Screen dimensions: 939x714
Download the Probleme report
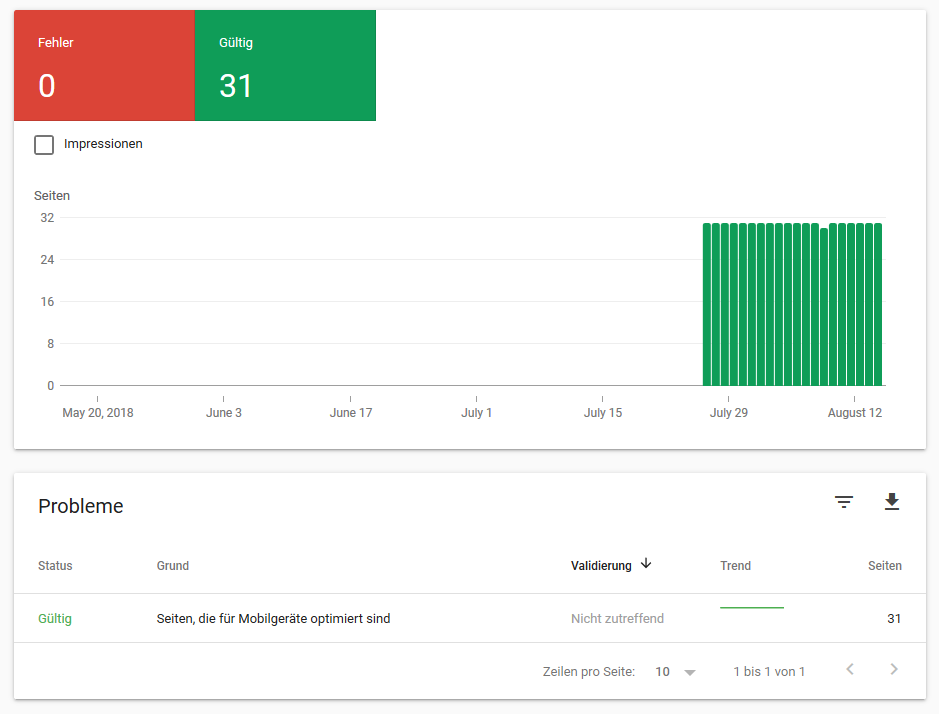click(892, 502)
